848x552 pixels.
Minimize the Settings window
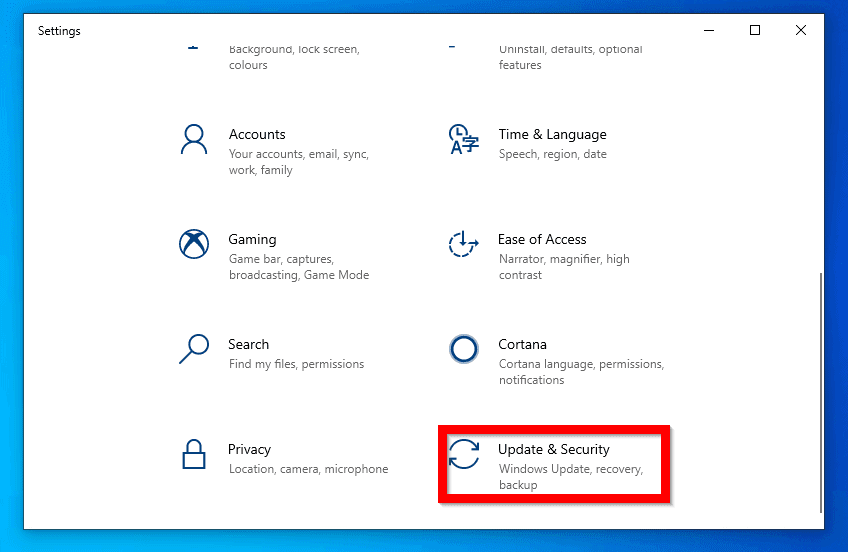point(709,30)
